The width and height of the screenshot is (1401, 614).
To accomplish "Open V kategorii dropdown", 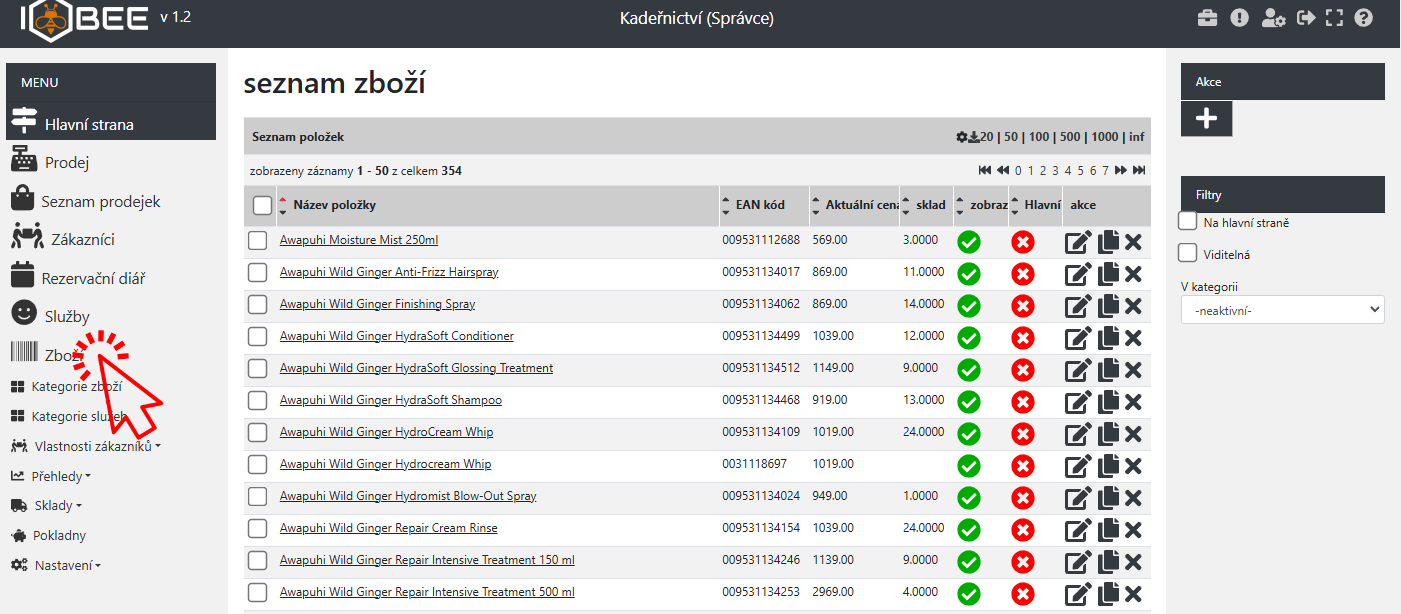I will 1283,310.
